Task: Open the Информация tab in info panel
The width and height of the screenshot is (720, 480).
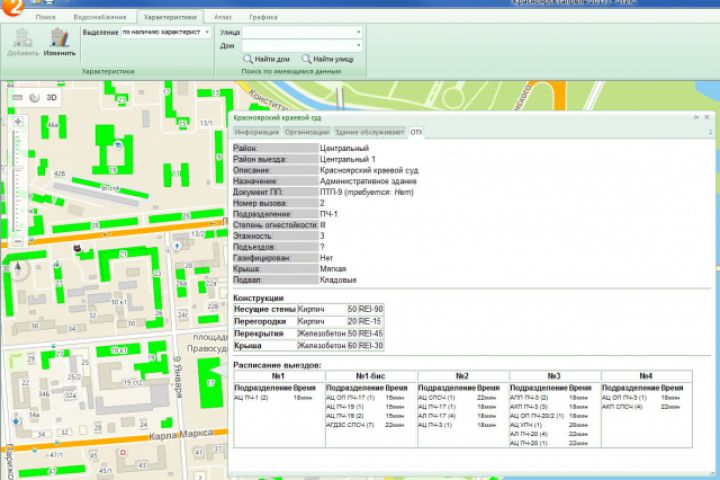Action: pos(256,131)
